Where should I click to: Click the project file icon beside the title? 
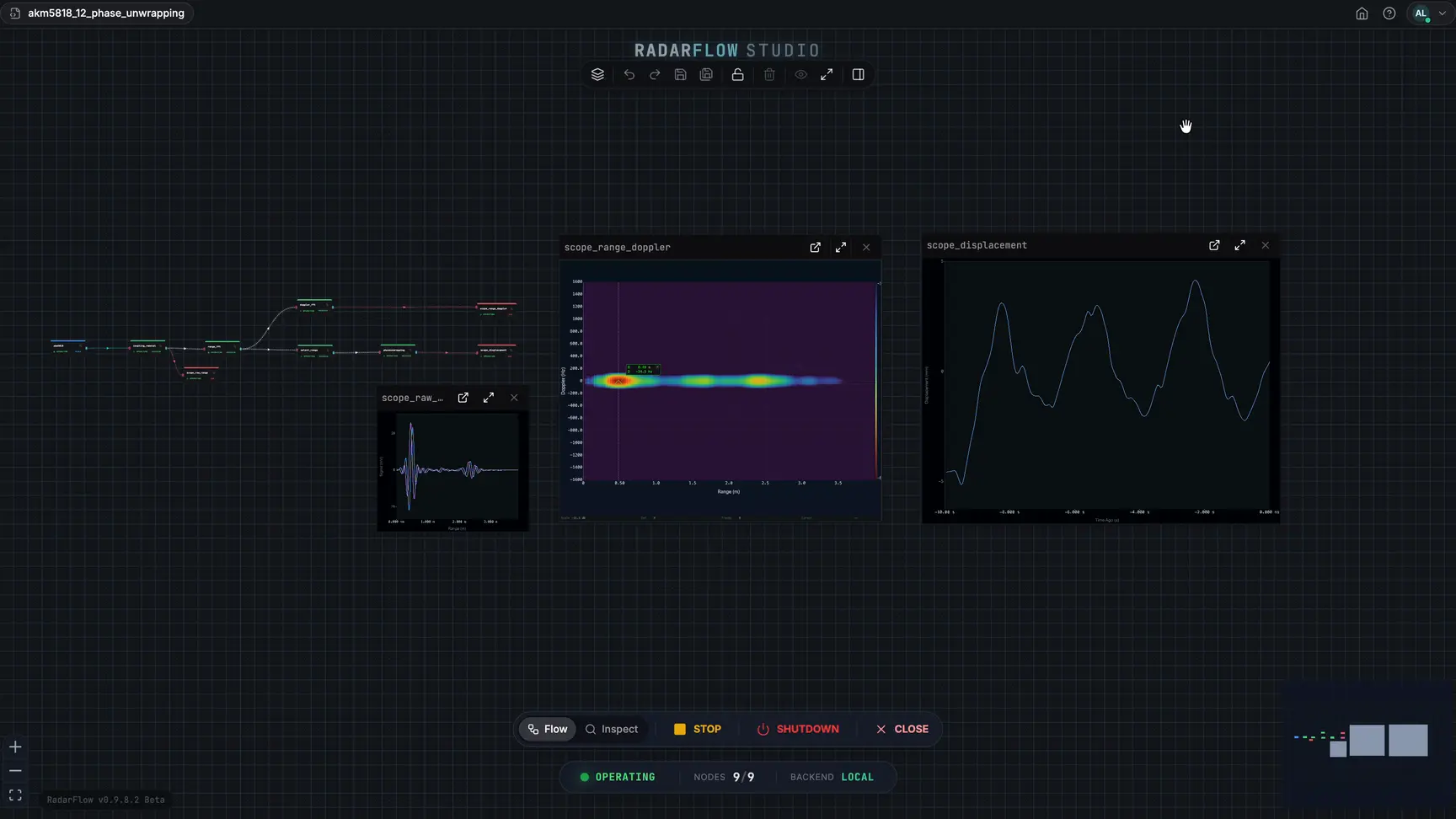click(15, 13)
